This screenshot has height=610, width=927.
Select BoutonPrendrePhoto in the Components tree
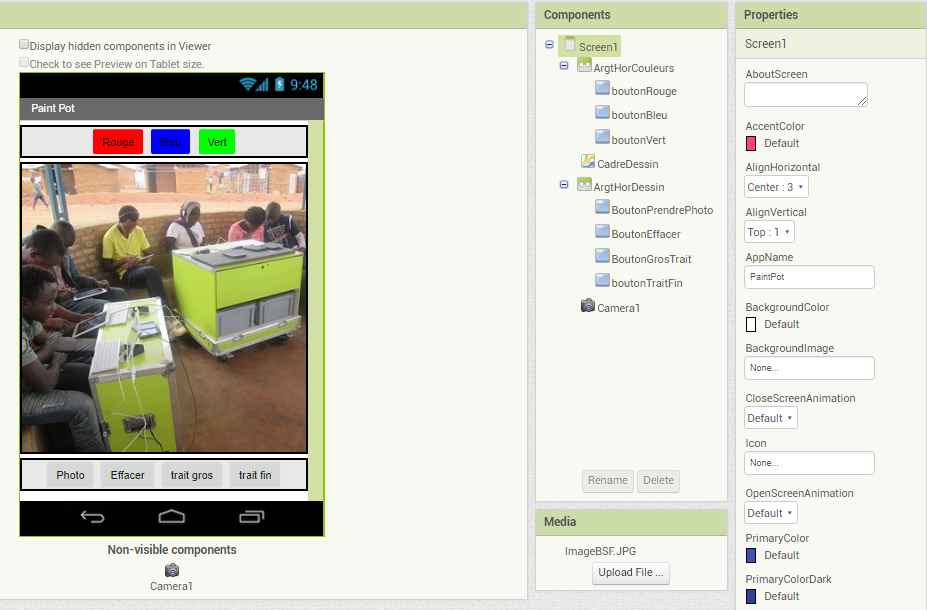662,210
